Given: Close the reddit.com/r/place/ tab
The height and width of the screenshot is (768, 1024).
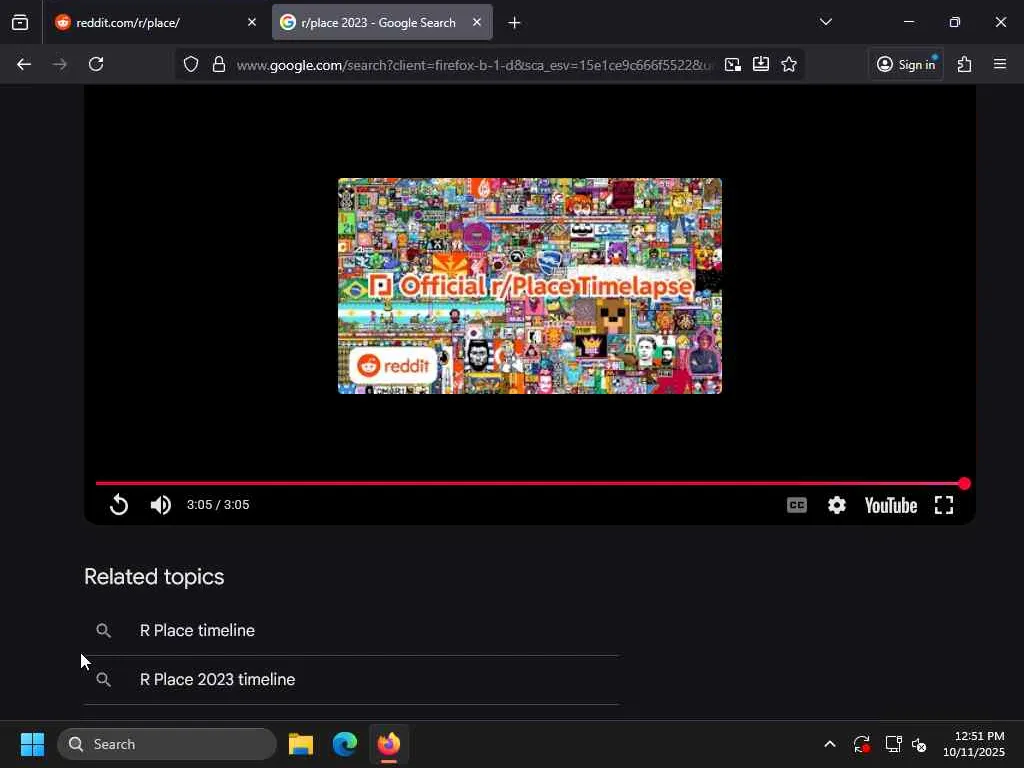Looking at the screenshot, I should [251, 22].
